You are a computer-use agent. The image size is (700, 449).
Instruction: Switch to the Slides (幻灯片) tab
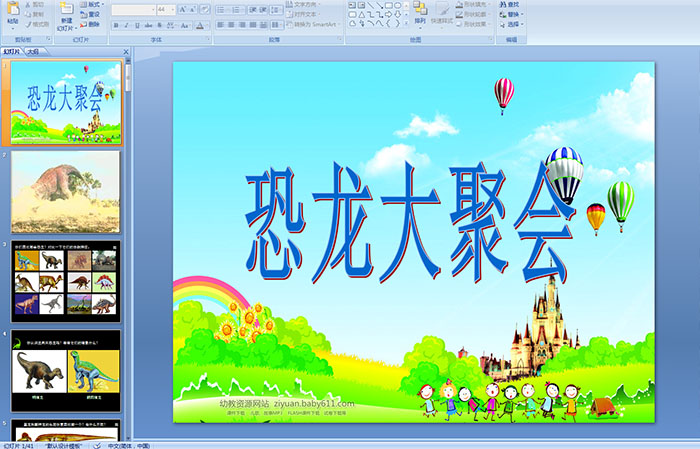tap(12, 50)
